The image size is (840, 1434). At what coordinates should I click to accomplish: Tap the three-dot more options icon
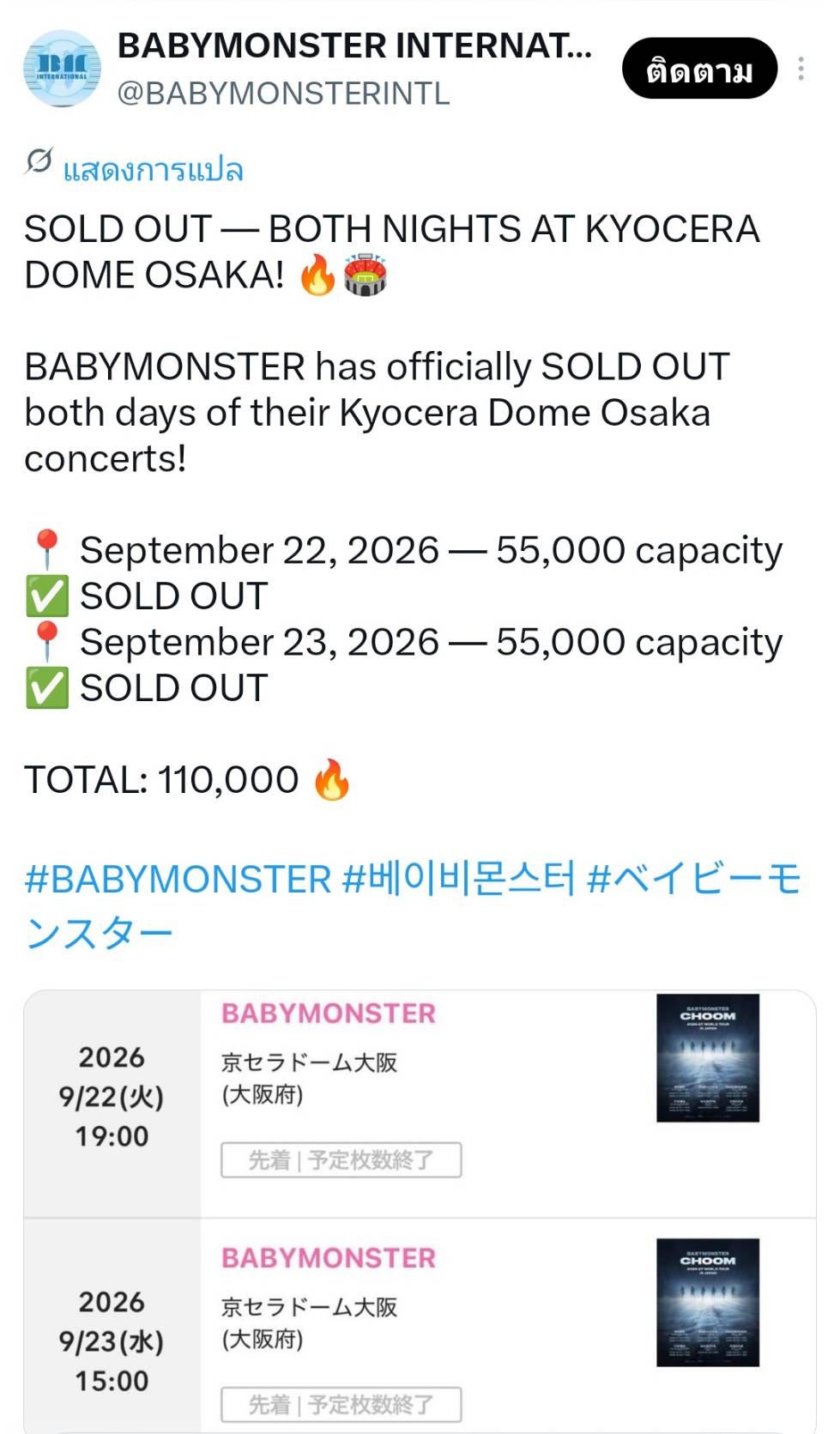[x=801, y=69]
